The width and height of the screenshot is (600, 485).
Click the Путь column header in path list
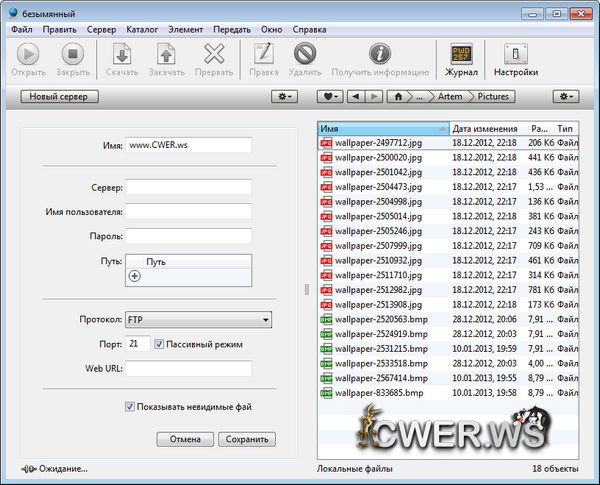click(189, 262)
